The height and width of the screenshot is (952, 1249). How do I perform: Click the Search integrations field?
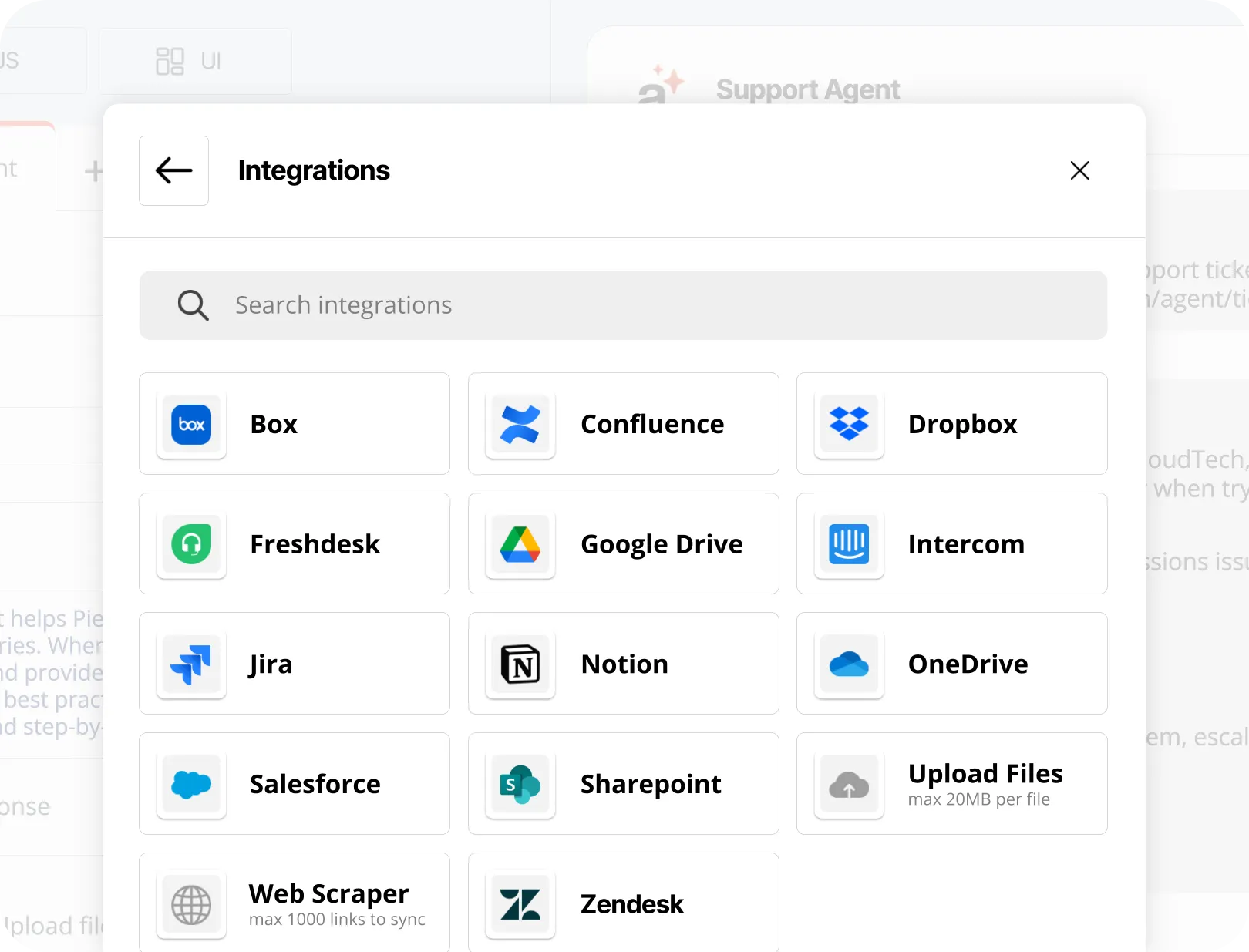click(623, 305)
